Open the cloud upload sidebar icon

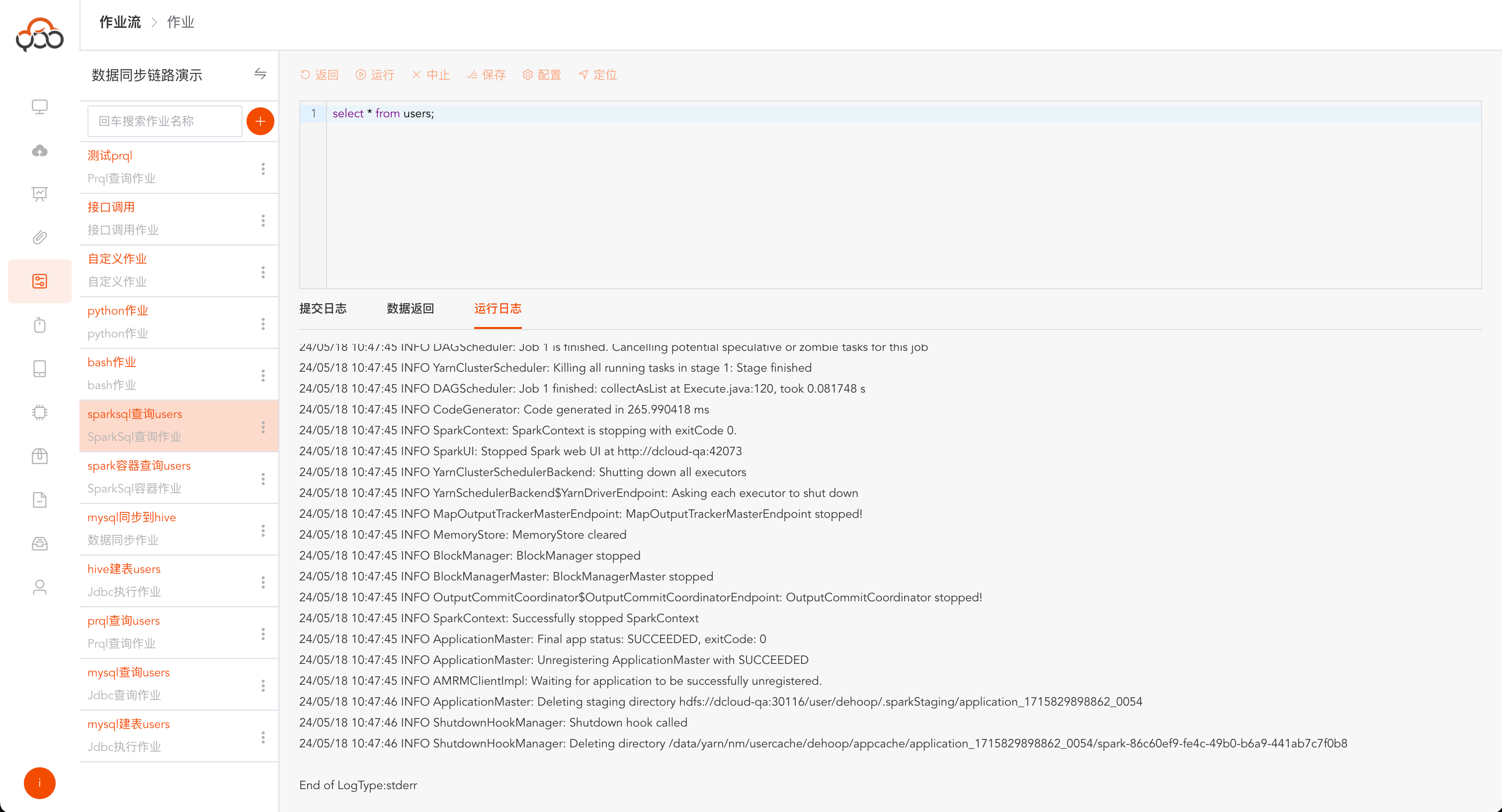pyautogui.click(x=40, y=151)
